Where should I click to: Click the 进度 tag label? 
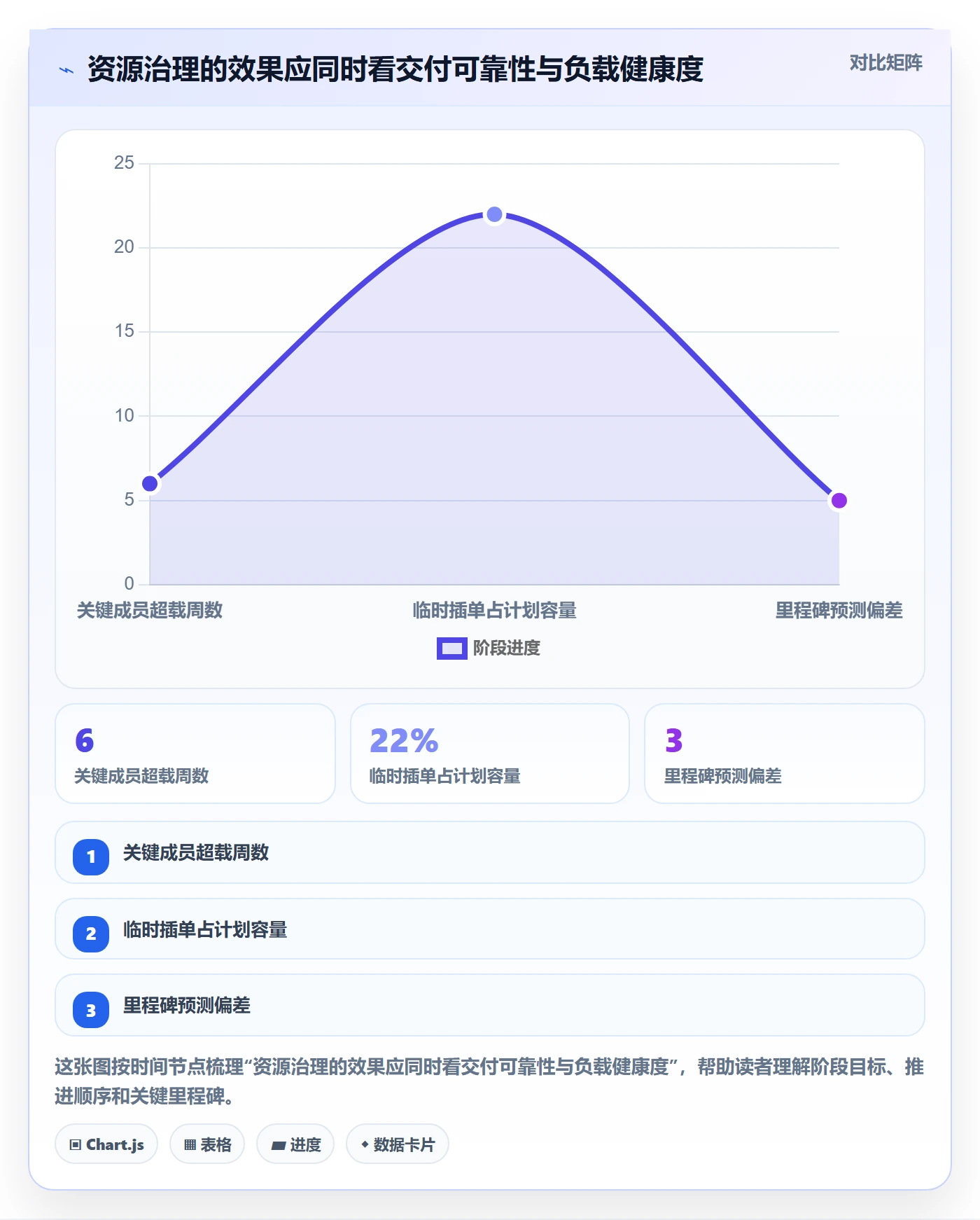pyautogui.click(x=305, y=1145)
